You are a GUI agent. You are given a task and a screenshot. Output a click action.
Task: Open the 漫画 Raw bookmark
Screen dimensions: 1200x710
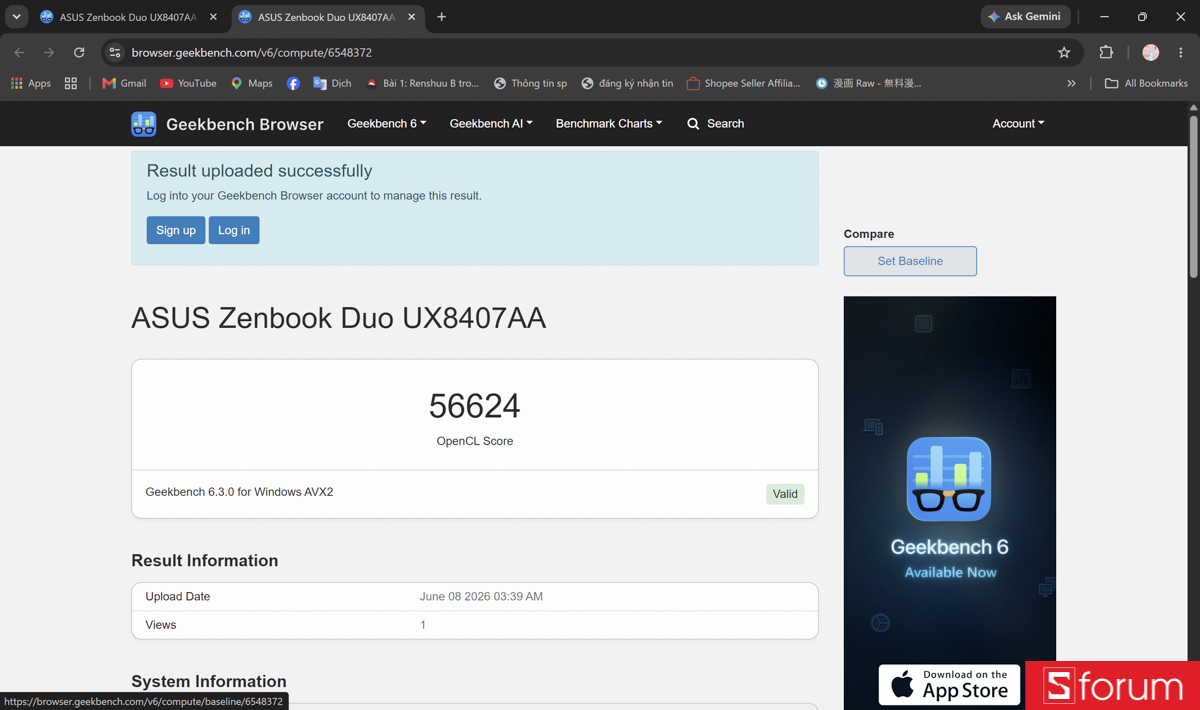click(869, 83)
